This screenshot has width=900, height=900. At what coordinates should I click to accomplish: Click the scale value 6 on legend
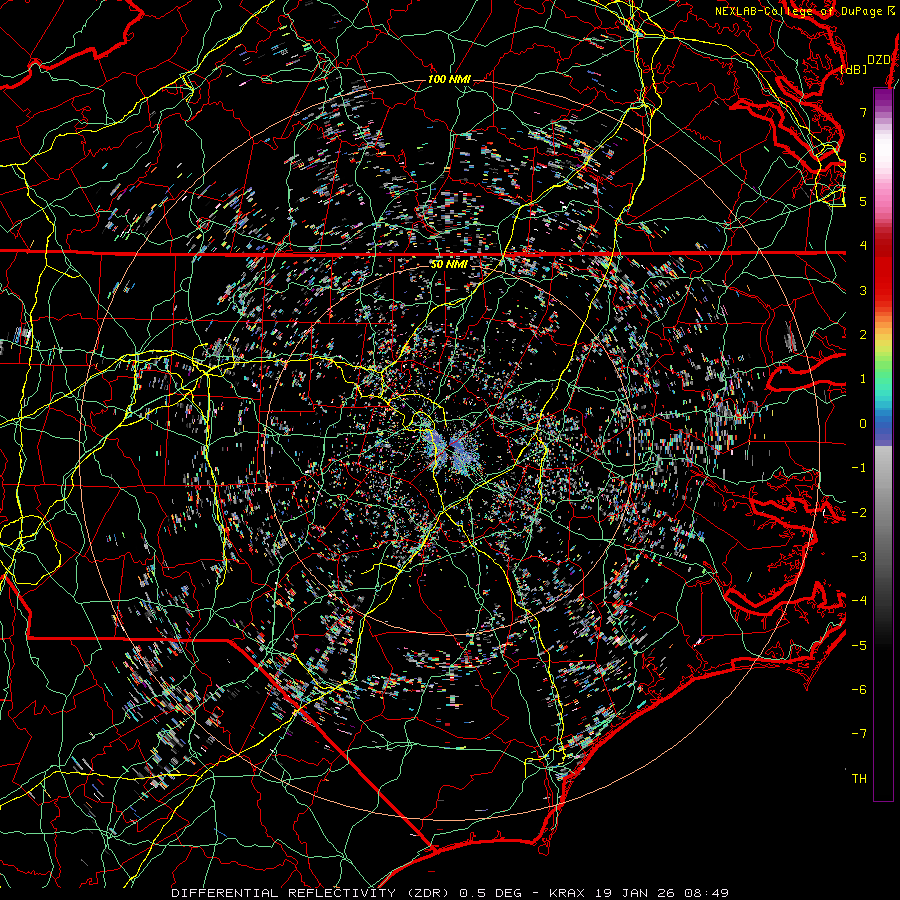863,157
